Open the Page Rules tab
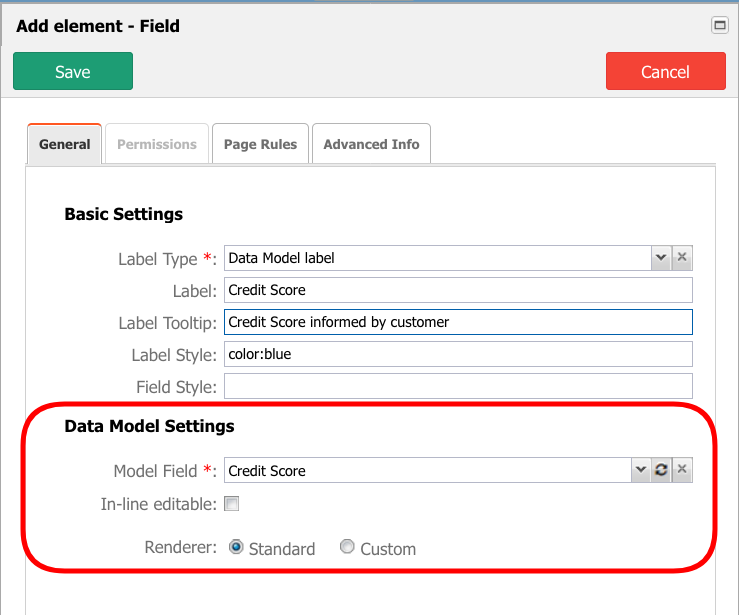 pos(260,144)
